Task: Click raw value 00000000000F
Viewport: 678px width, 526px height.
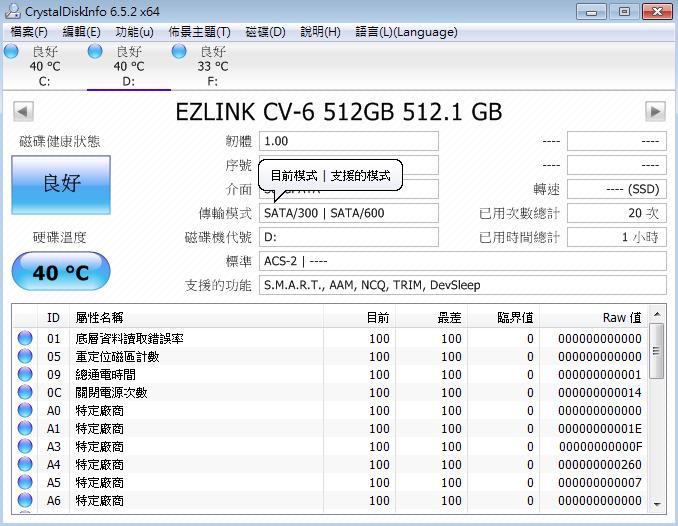Action: pyautogui.click(x=600, y=446)
